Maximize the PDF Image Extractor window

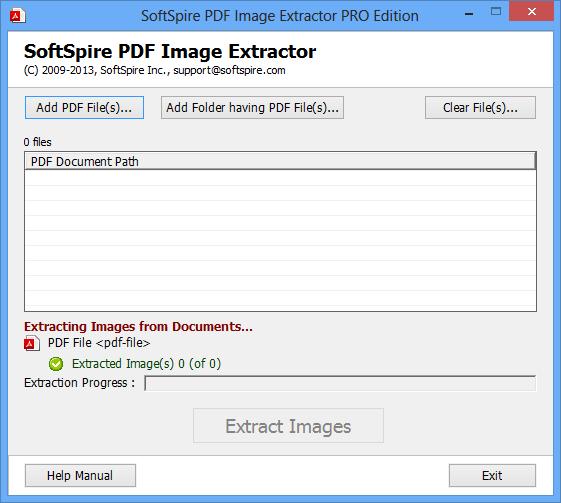pos(496,11)
